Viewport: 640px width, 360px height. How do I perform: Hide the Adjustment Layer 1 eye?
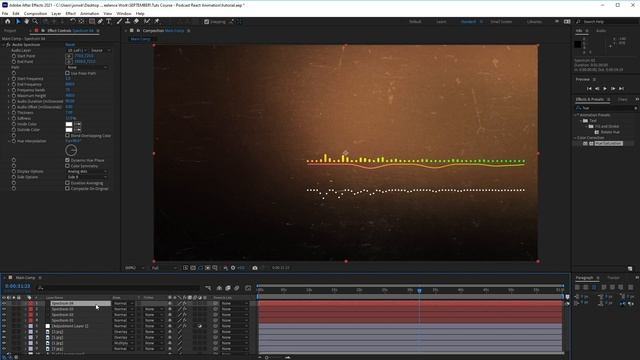click(4, 326)
